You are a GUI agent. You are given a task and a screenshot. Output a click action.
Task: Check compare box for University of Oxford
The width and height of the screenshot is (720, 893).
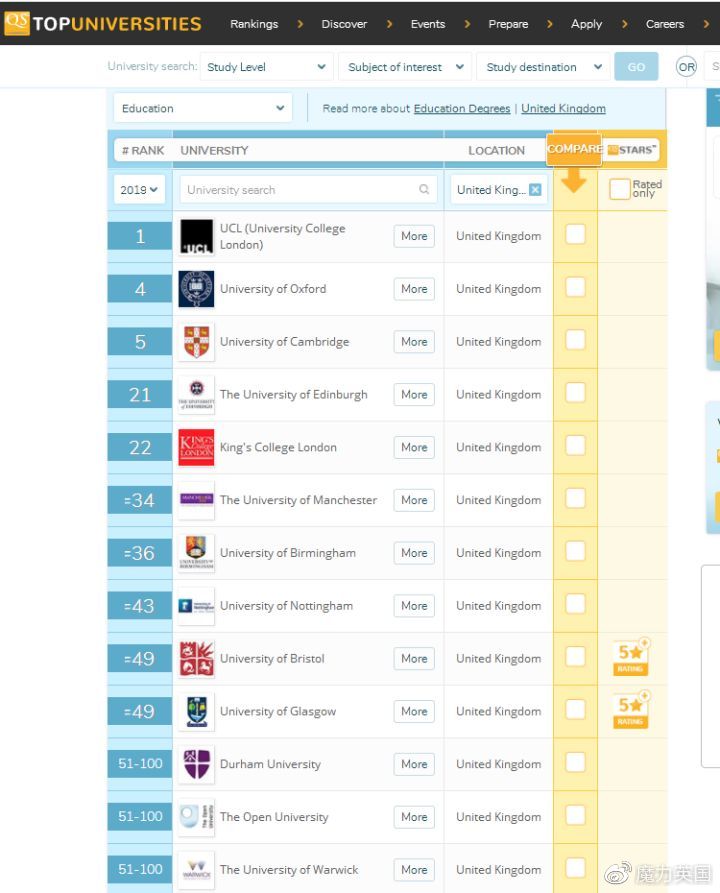tap(575, 287)
